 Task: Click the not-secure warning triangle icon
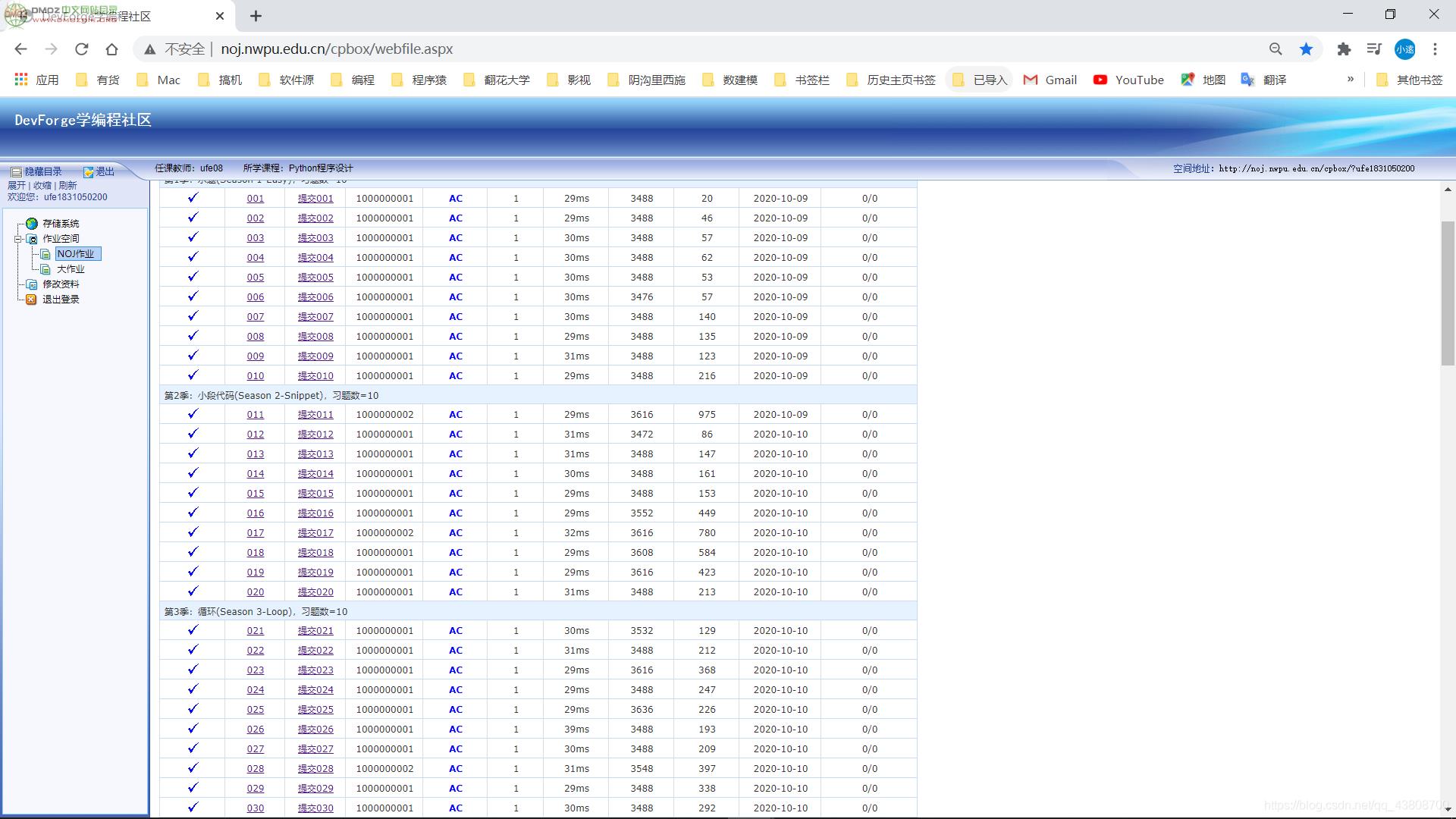[x=150, y=49]
